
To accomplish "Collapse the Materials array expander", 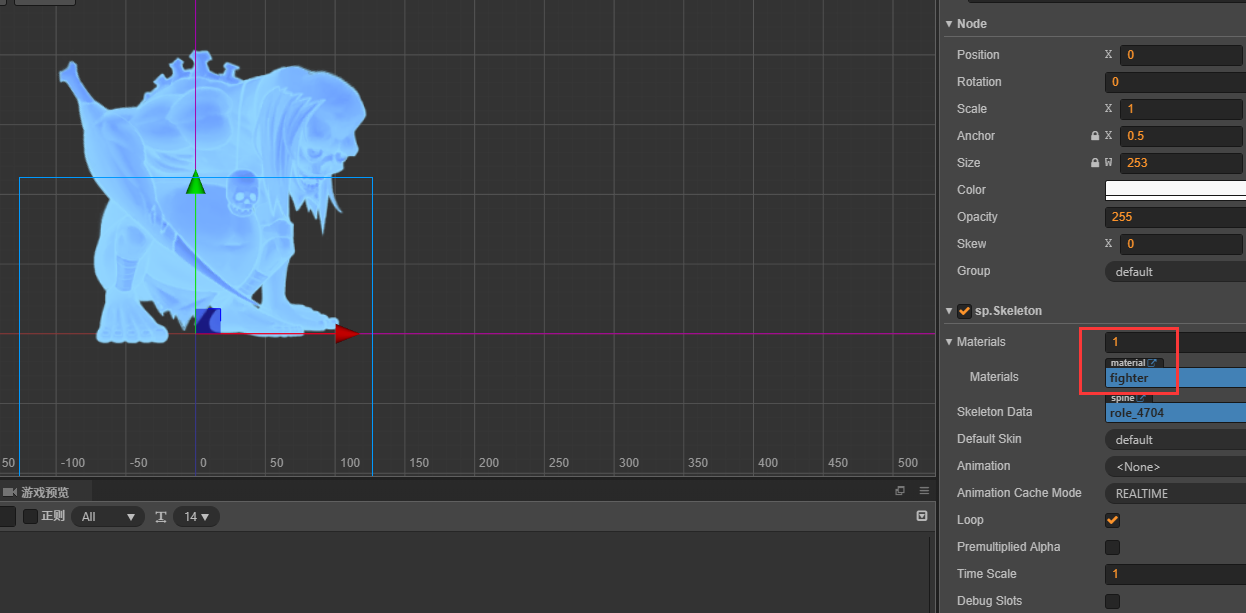I will pyautogui.click(x=949, y=342).
